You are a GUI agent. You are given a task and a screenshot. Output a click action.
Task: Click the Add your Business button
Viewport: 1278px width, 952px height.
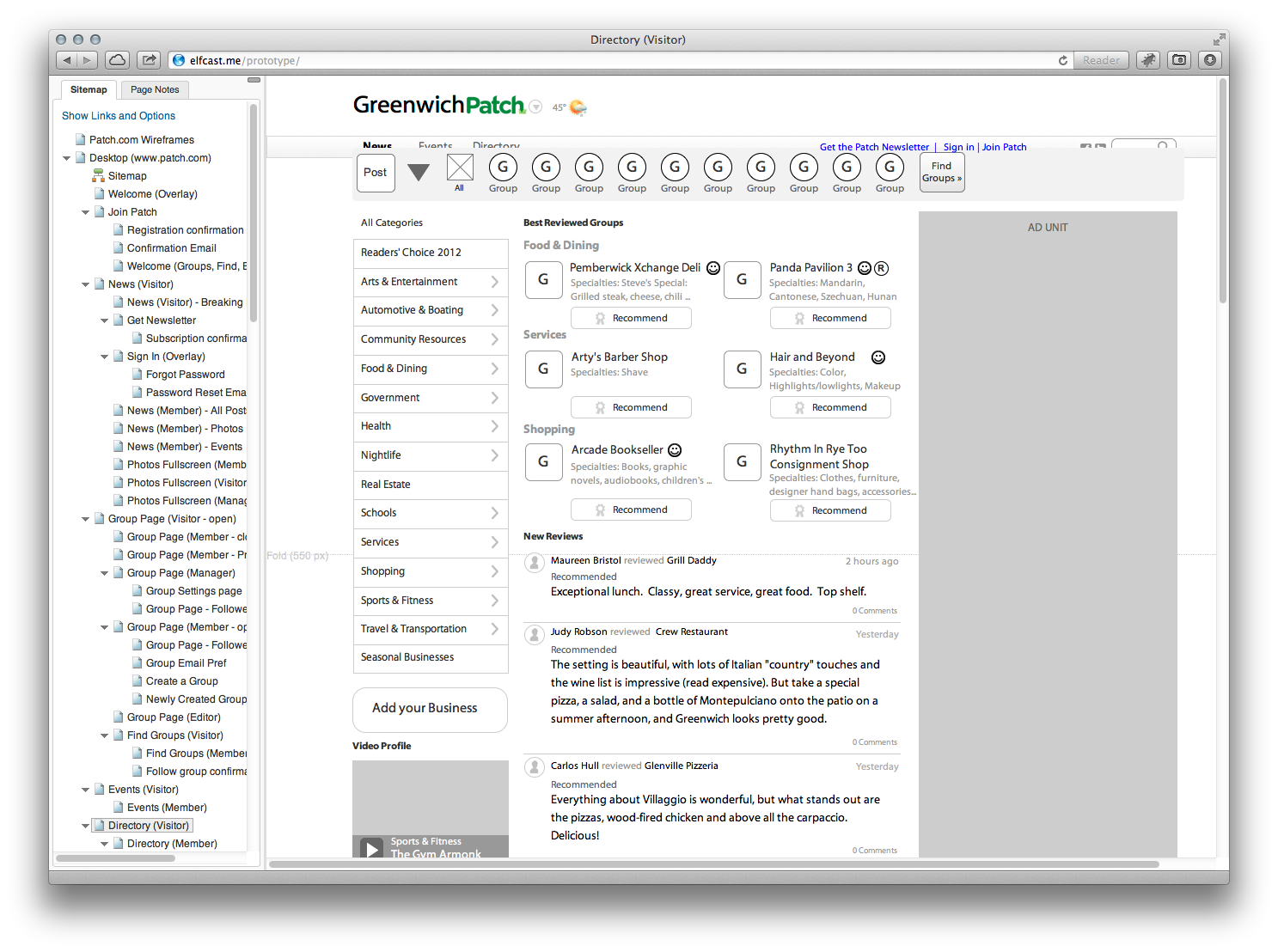(429, 710)
